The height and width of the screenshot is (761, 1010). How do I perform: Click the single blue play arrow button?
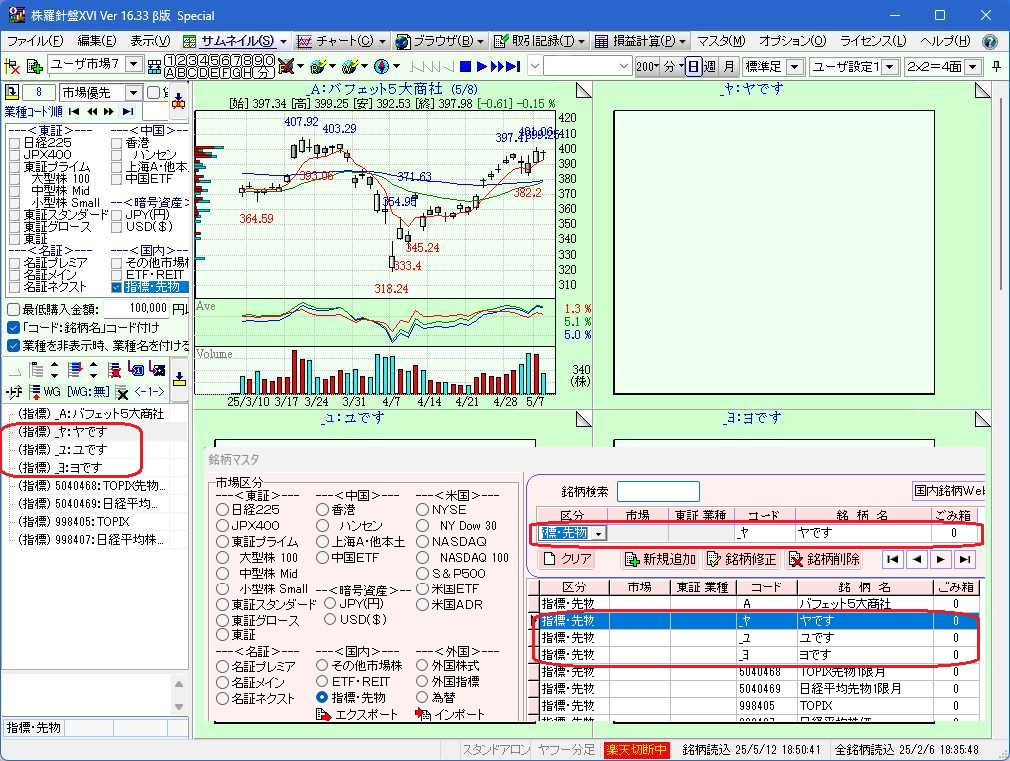click(481, 66)
